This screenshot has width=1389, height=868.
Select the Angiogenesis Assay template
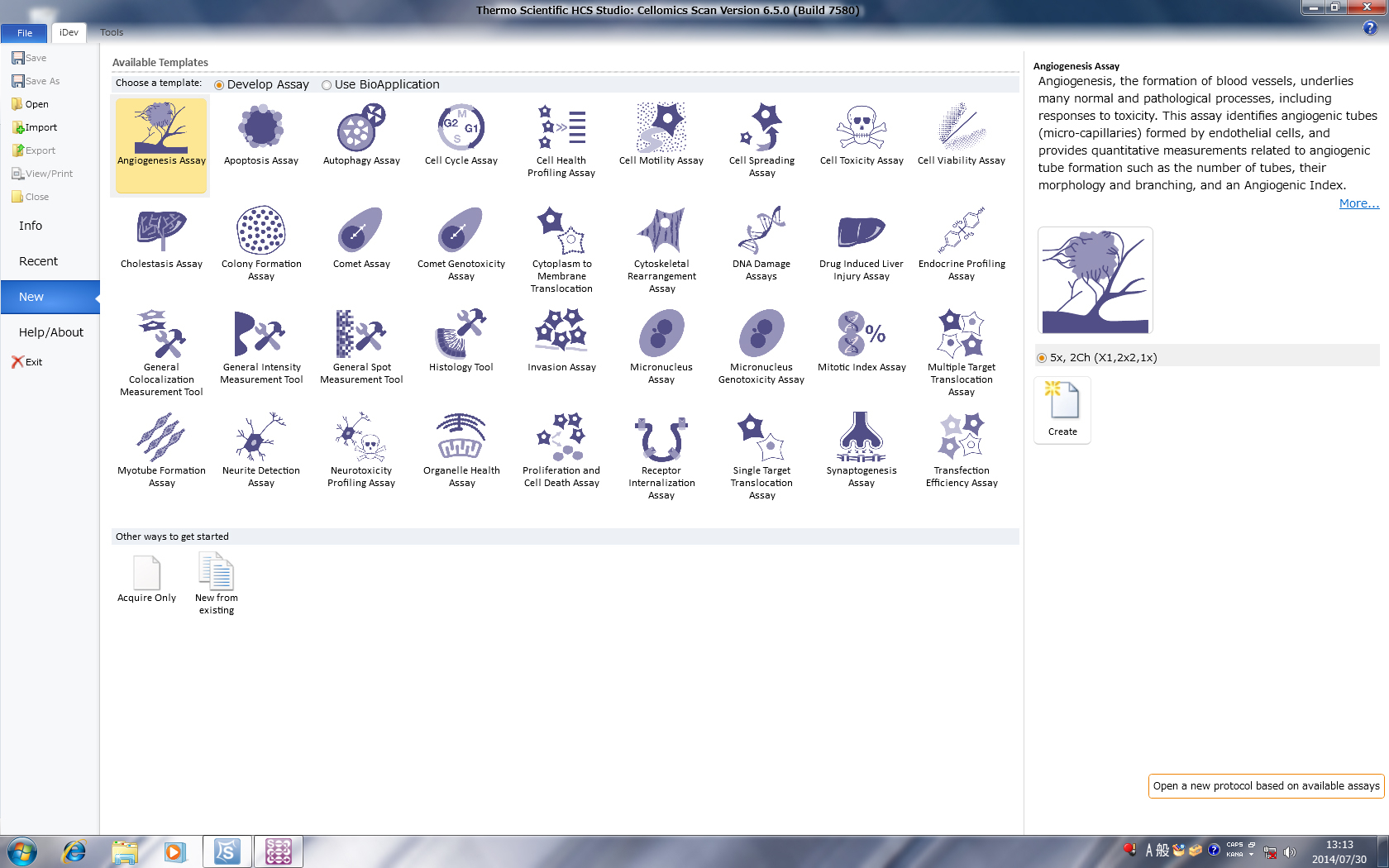[x=161, y=145]
